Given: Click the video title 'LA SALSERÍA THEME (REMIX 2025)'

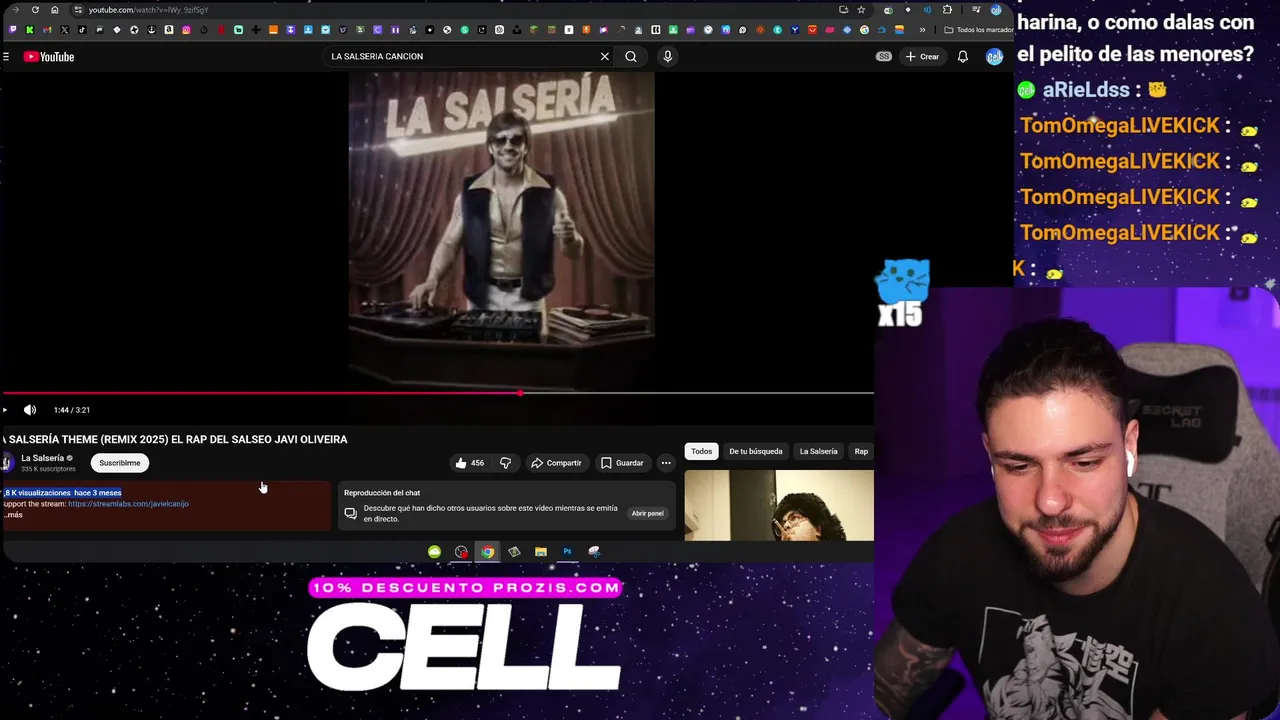Looking at the screenshot, I should click(84, 439).
